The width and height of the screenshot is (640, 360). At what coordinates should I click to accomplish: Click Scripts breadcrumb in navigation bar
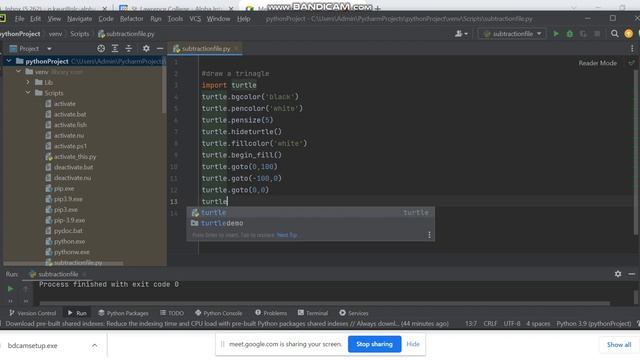click(80, 34)
